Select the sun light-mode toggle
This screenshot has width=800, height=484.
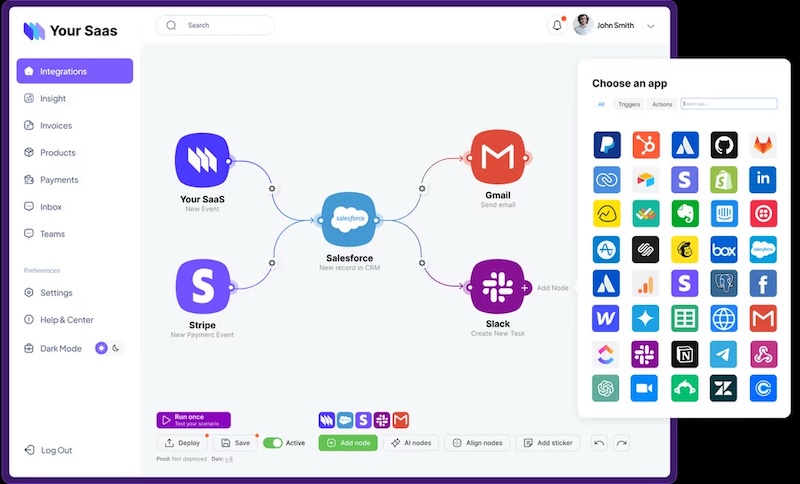[x=102, y=348]
